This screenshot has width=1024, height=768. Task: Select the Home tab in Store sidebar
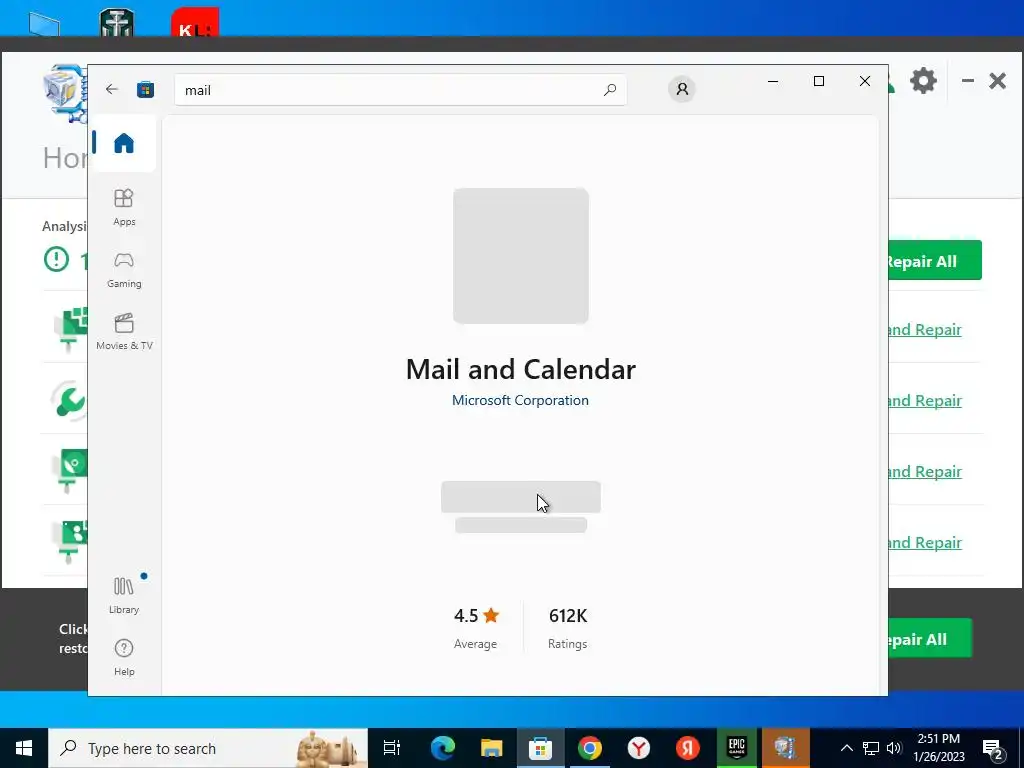point(124,143)
